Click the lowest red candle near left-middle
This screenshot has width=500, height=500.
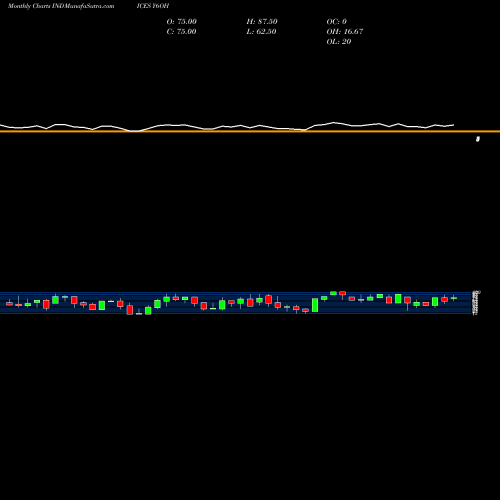tap(130, 310)
